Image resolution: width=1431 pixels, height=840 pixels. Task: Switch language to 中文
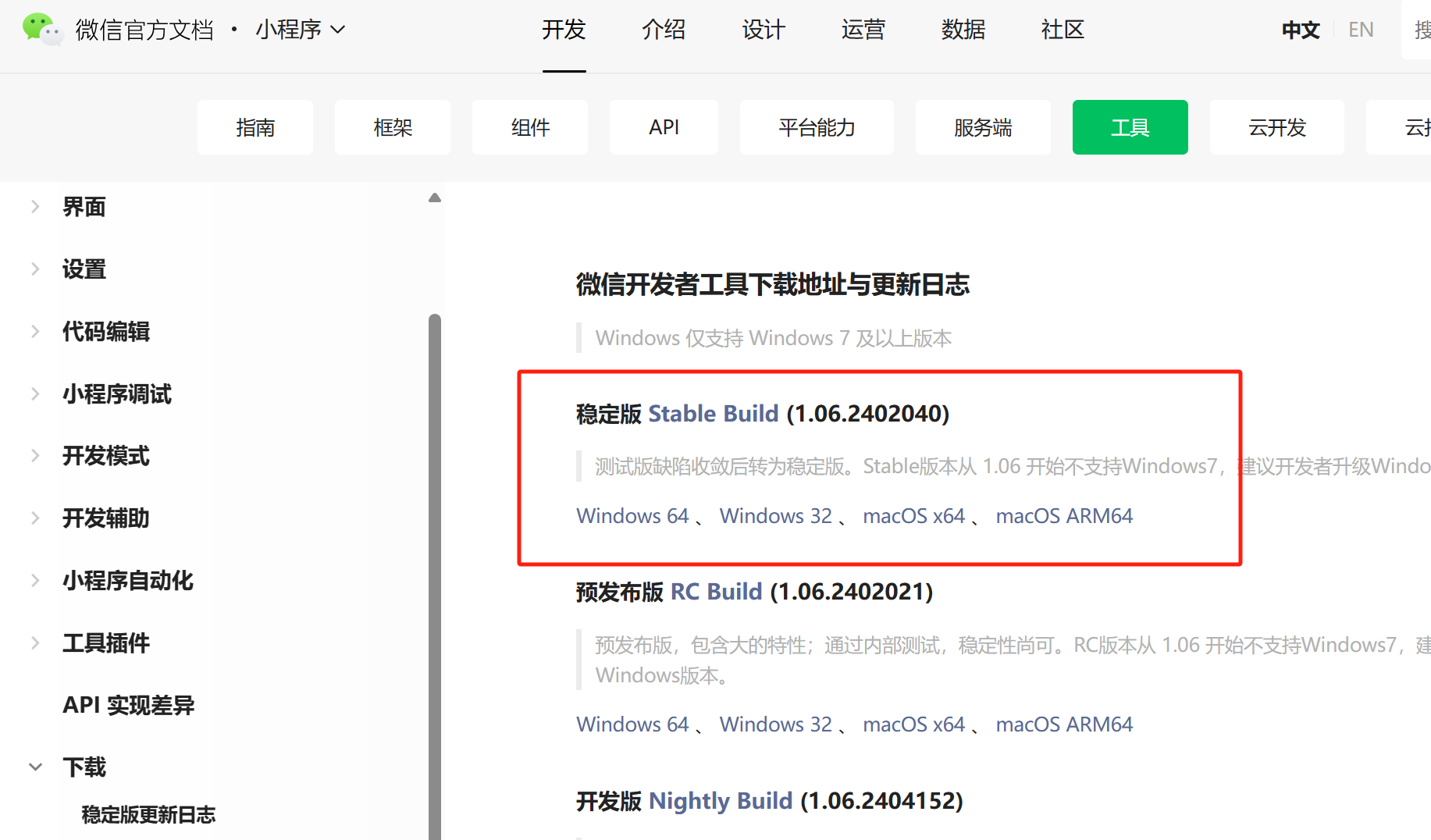[x=1301, y=30]
